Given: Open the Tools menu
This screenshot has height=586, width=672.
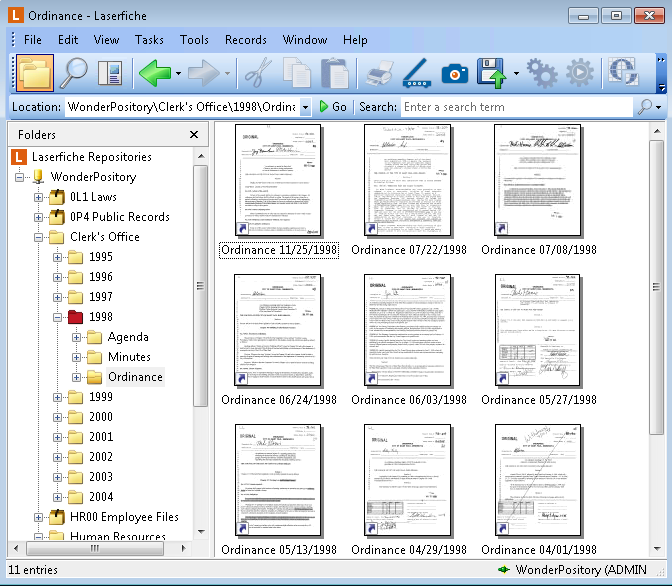Looking at the screenshot, I should (x=194, y=40).
